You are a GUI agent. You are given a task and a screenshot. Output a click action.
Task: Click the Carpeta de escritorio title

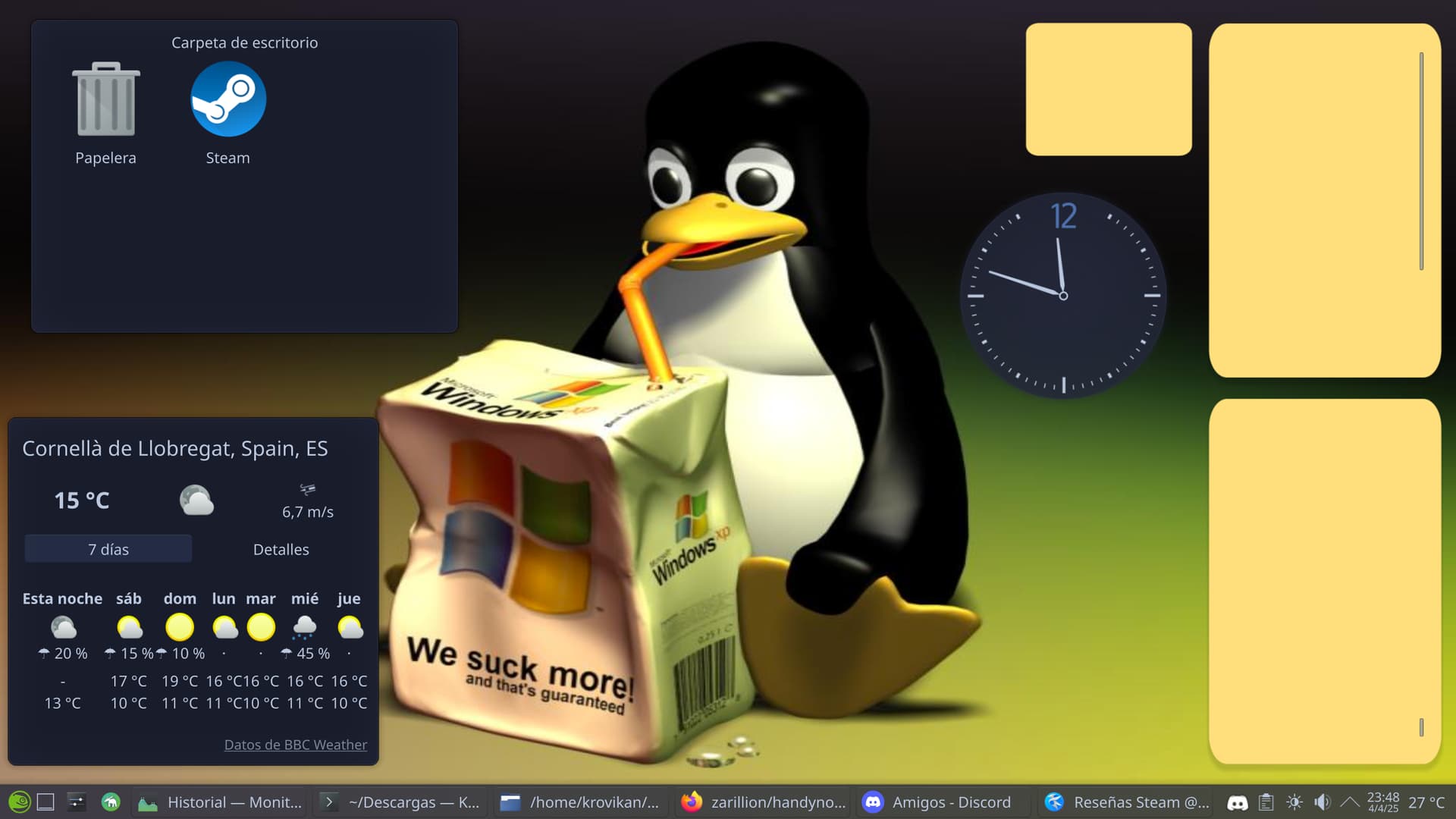(x=244, y=42)
